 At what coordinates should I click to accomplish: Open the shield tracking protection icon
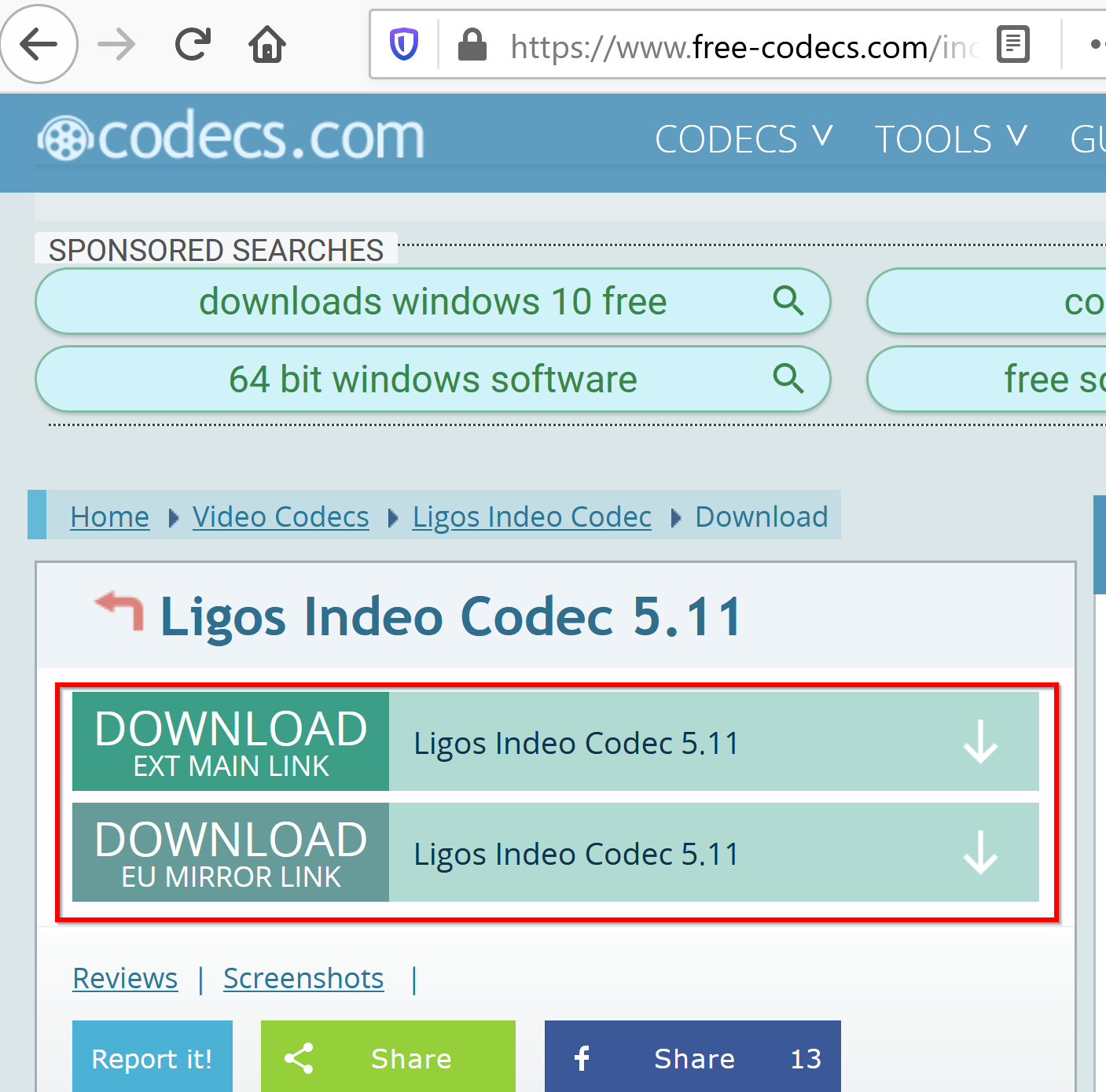pos(404,45)
